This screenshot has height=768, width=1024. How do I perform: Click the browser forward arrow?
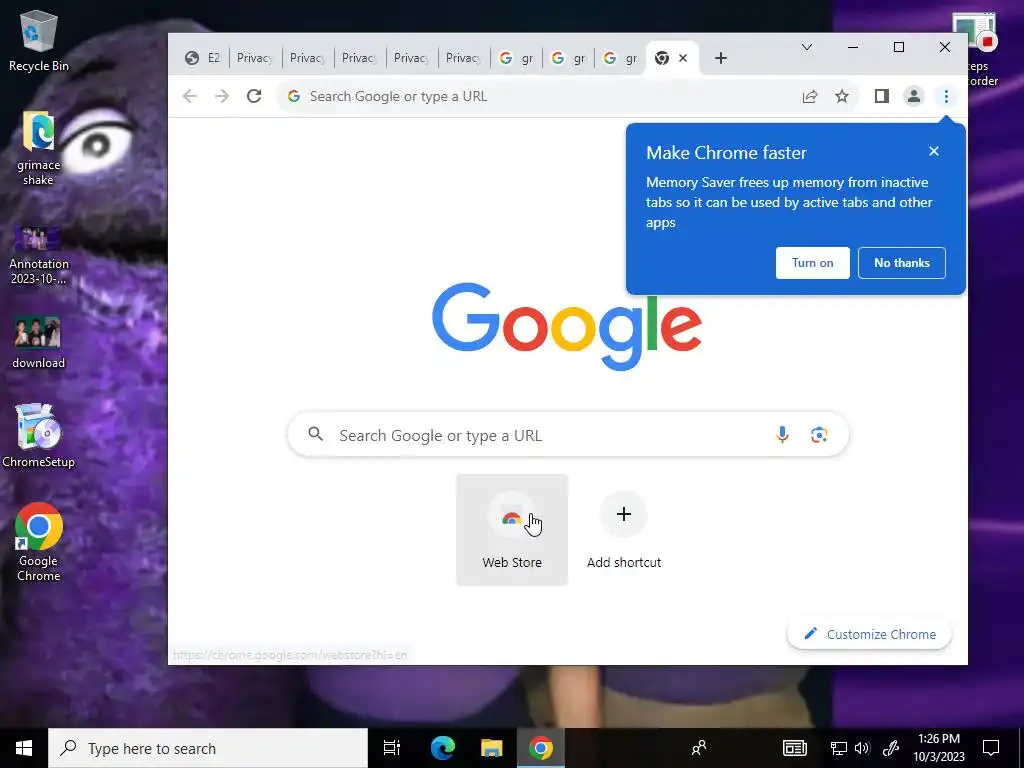pyautogui.click(x=222, y=97)
